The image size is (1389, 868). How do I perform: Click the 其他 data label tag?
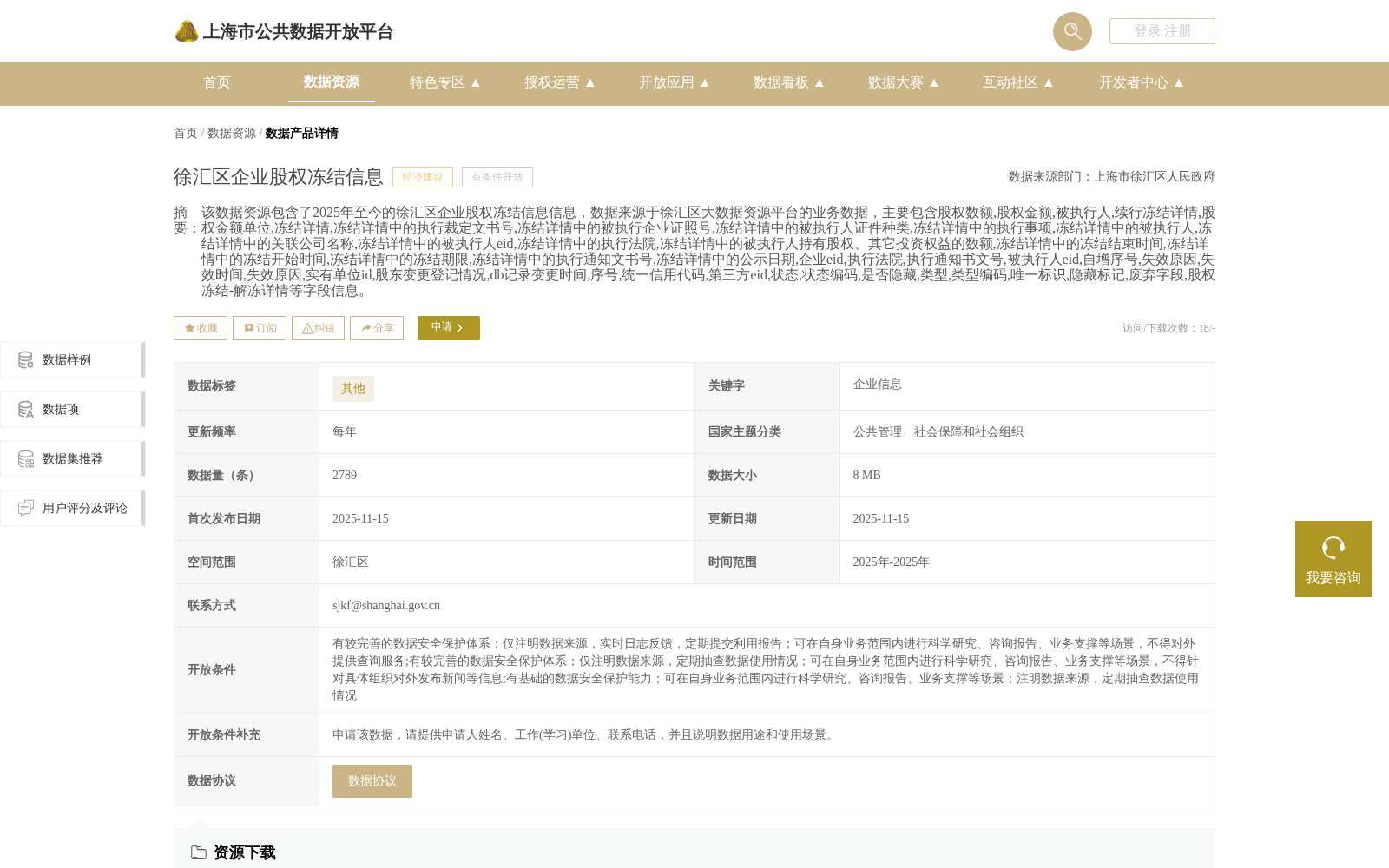coord(353,389)
